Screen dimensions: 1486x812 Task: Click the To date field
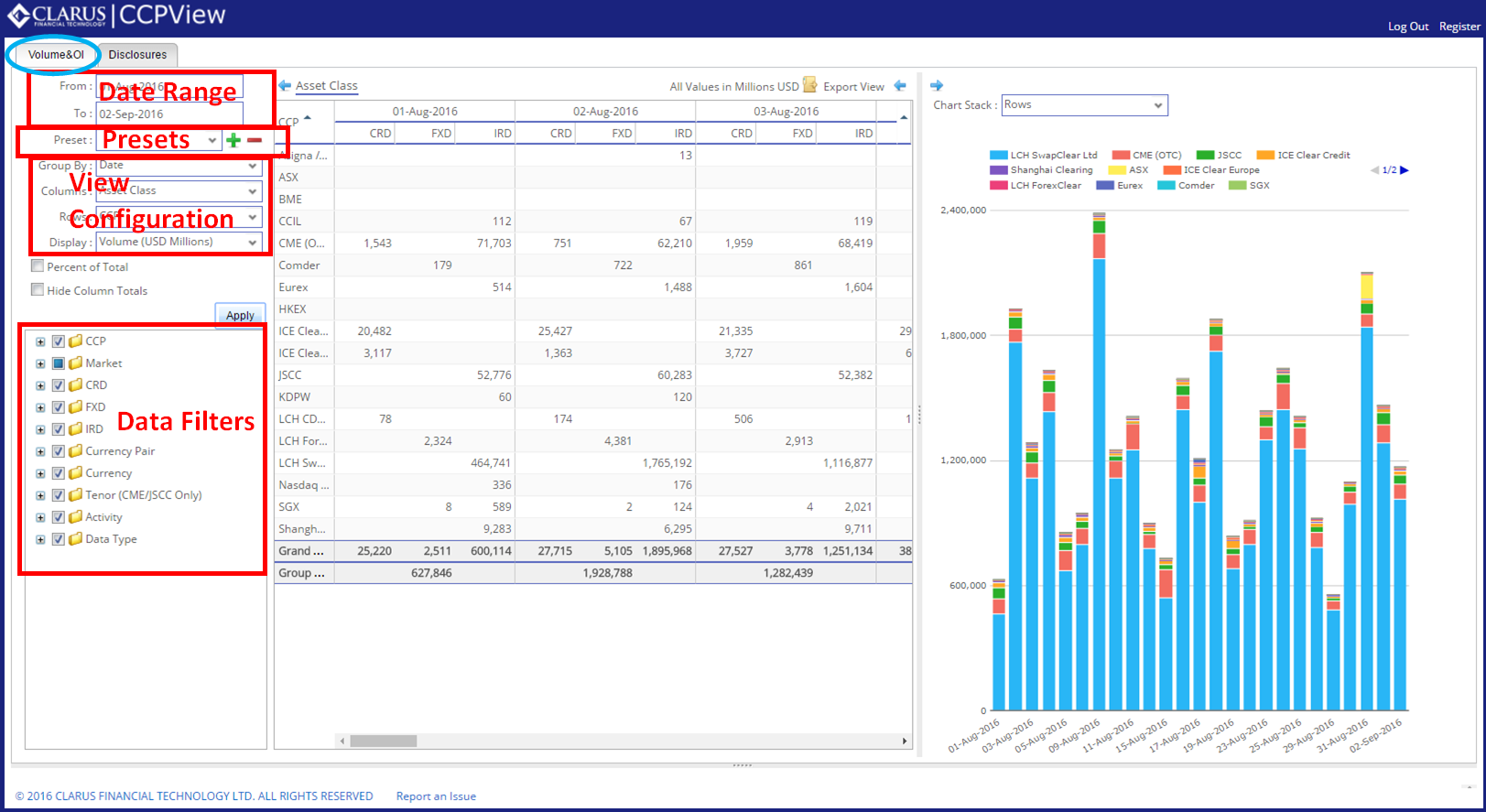[169, 114]
